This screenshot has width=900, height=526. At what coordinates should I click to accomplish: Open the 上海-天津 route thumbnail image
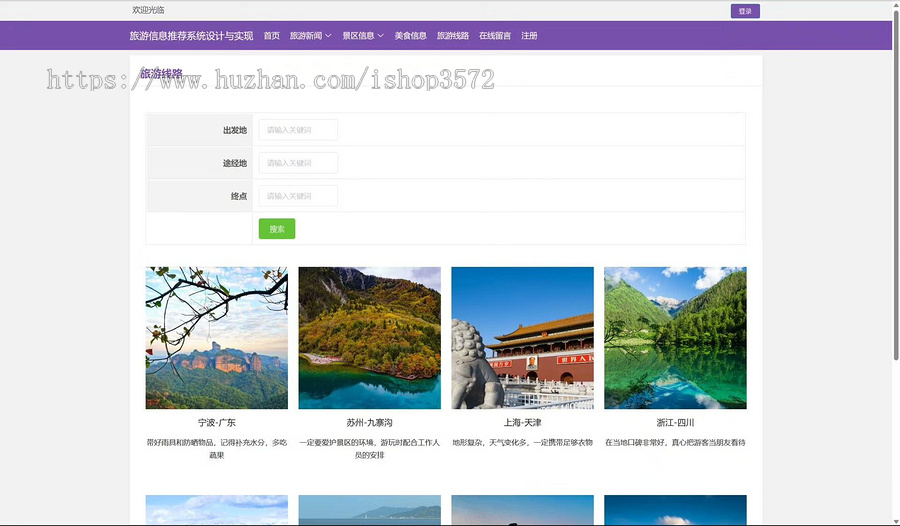point(522,338)
